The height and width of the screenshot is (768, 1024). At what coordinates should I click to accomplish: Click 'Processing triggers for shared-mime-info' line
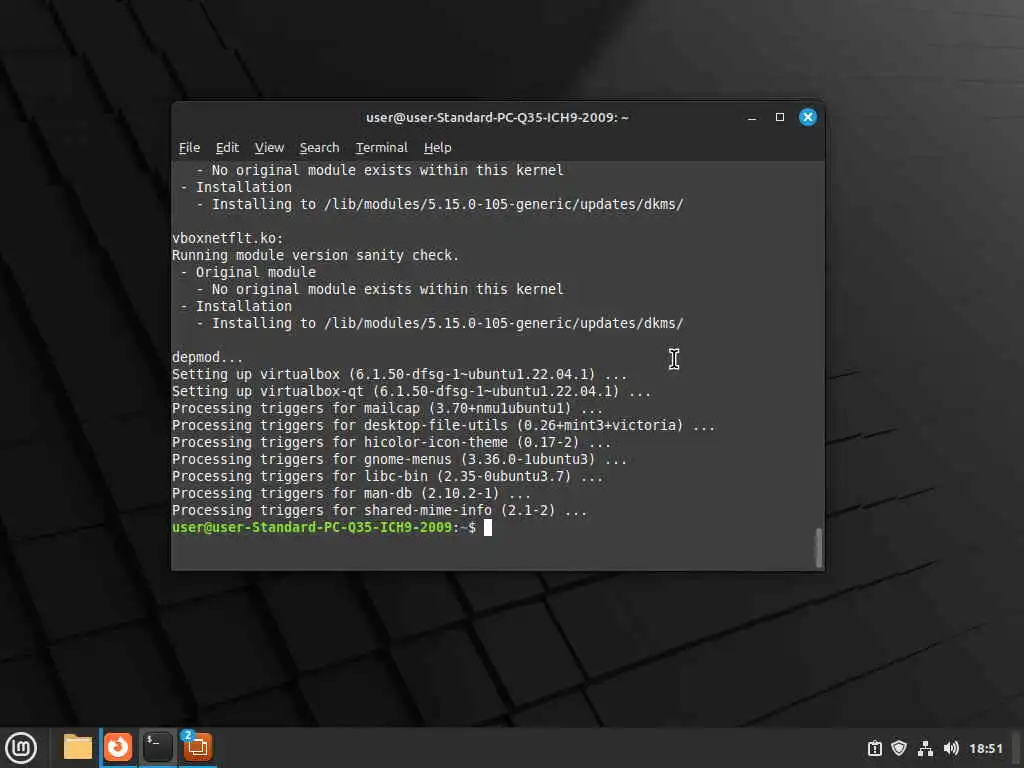[x=379, y=511]
